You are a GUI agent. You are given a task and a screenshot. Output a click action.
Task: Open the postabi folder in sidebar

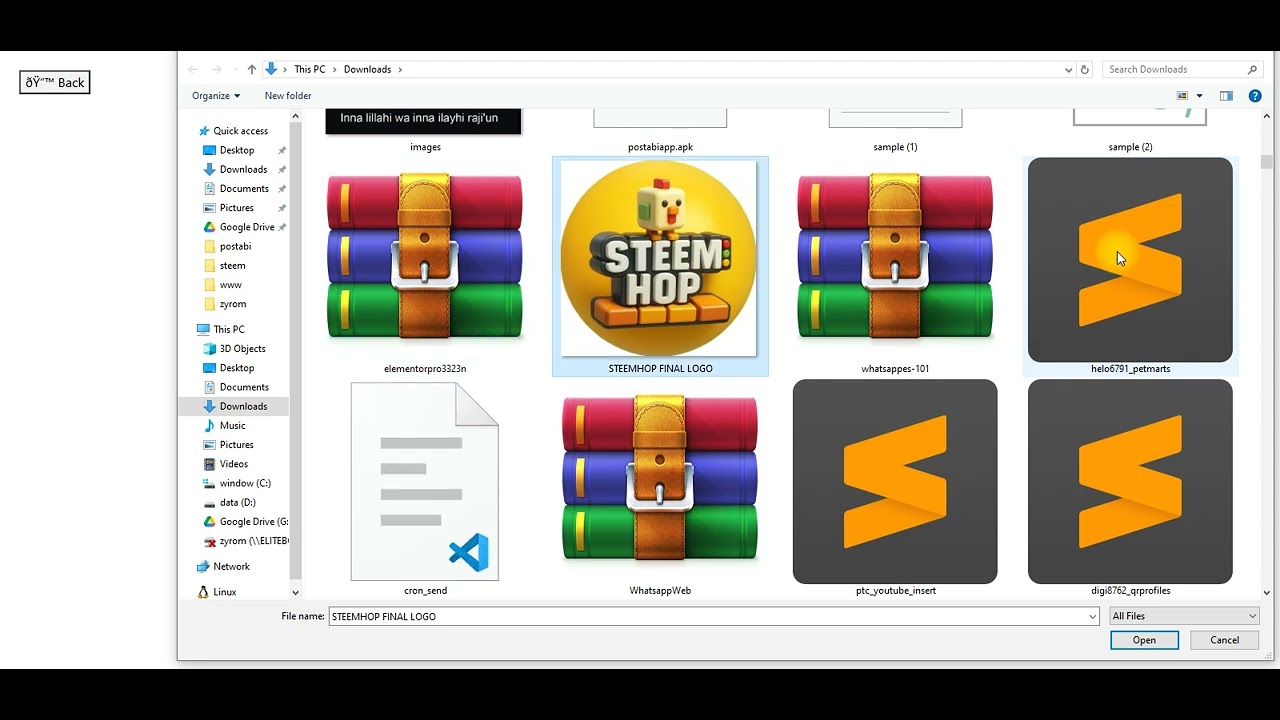pos(235,246)
